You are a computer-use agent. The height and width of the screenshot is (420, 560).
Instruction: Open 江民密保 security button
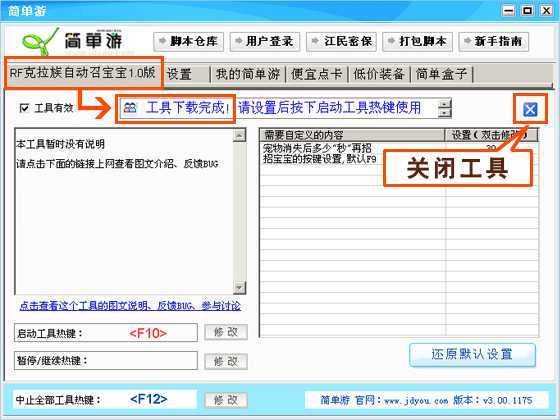(x=341, y=41)
